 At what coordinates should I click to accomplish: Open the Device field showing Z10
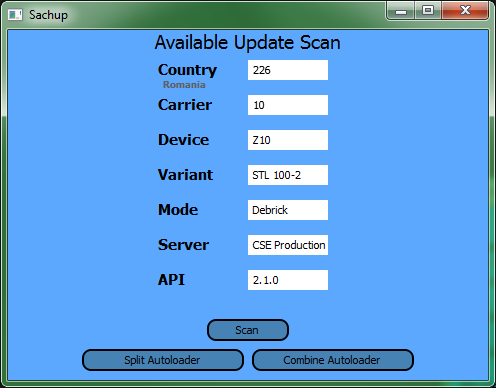click(288, 140)
